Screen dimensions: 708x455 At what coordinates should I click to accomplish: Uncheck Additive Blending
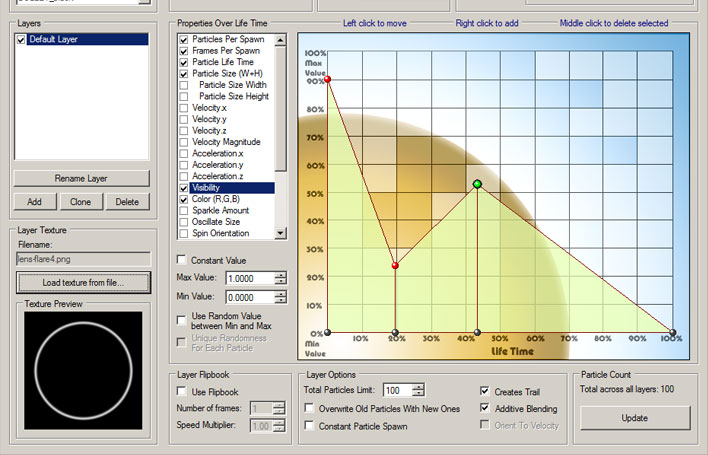click(486, 408)
